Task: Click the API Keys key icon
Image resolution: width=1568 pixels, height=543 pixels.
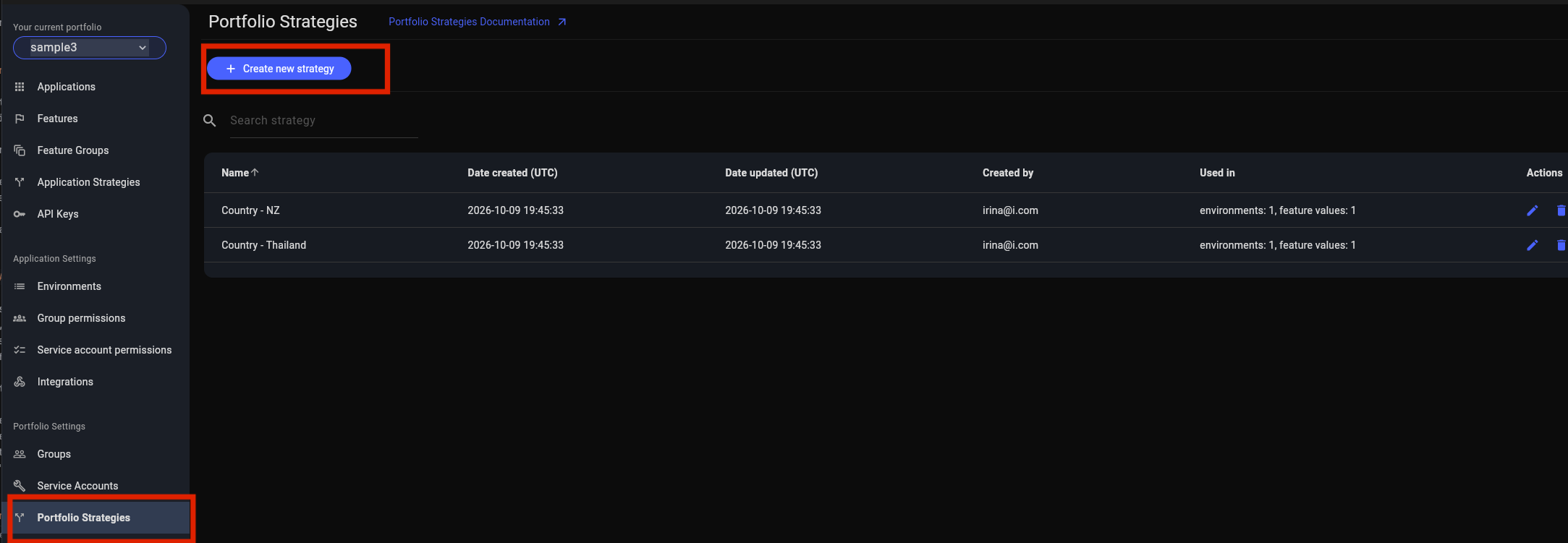Action: click(20, 214)
